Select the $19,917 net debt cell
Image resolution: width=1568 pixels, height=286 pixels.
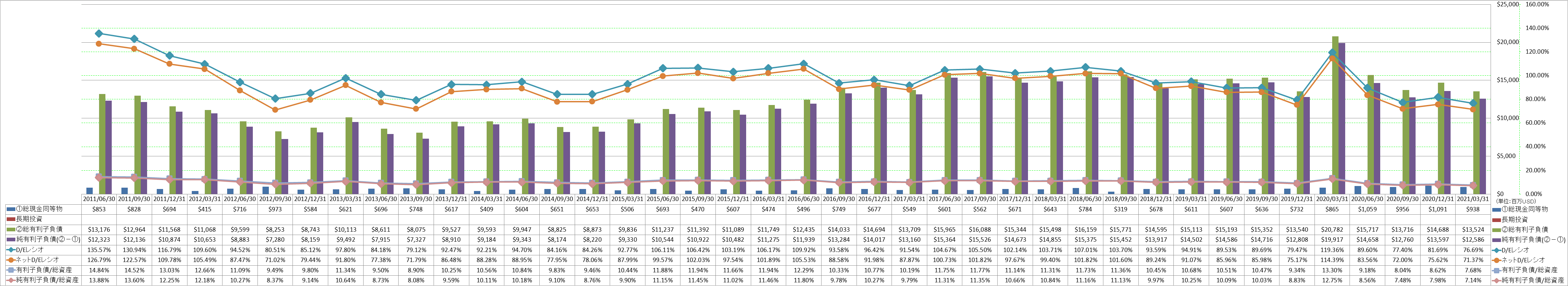pyautogui.click(x=1333, y=240)
